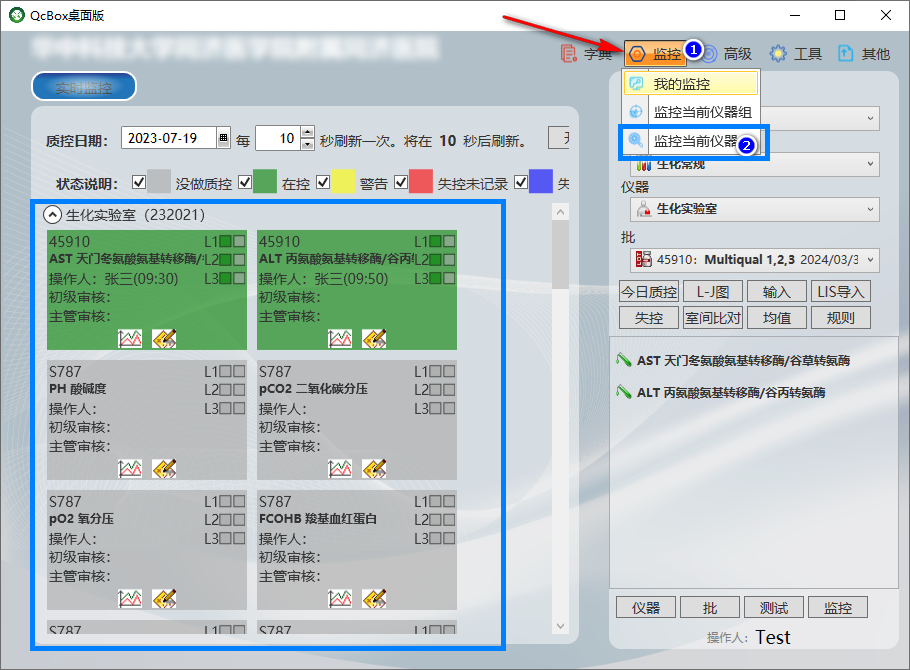Toggle the 失控未记录 status checkbox
Viewport: 910px width, 670px height.
click(x=401, y=182)
